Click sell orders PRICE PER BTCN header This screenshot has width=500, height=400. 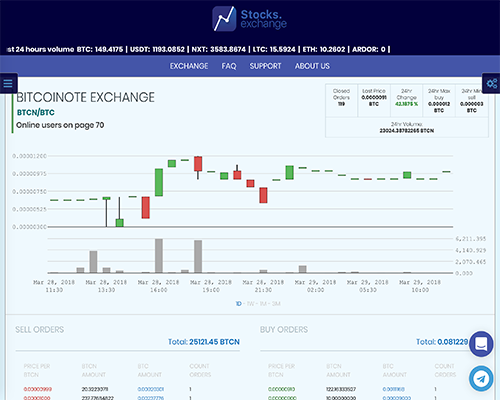click(x=37, y=370)
